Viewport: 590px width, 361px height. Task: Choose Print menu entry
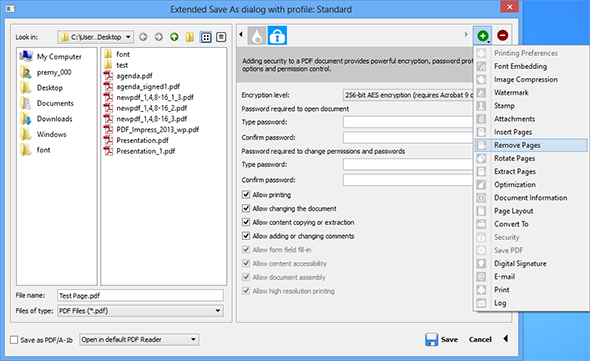tap(531, 290)
